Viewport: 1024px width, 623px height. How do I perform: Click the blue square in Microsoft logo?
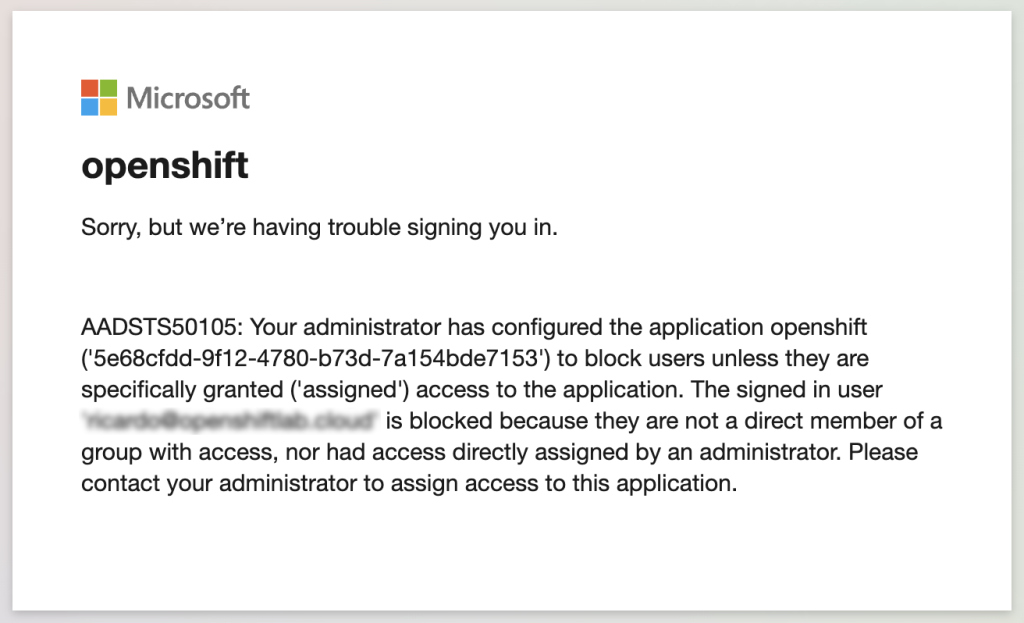coord(90,107)
